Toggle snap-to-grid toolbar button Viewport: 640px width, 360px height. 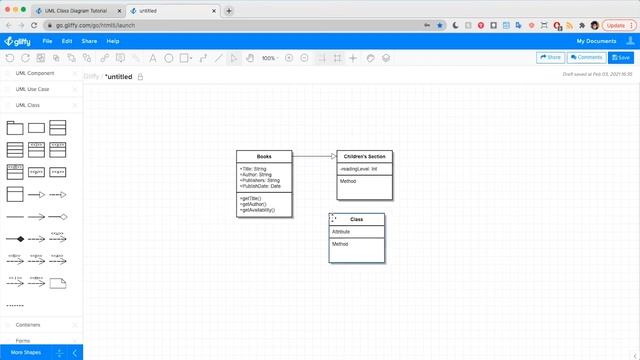click(x=322, y=58)
